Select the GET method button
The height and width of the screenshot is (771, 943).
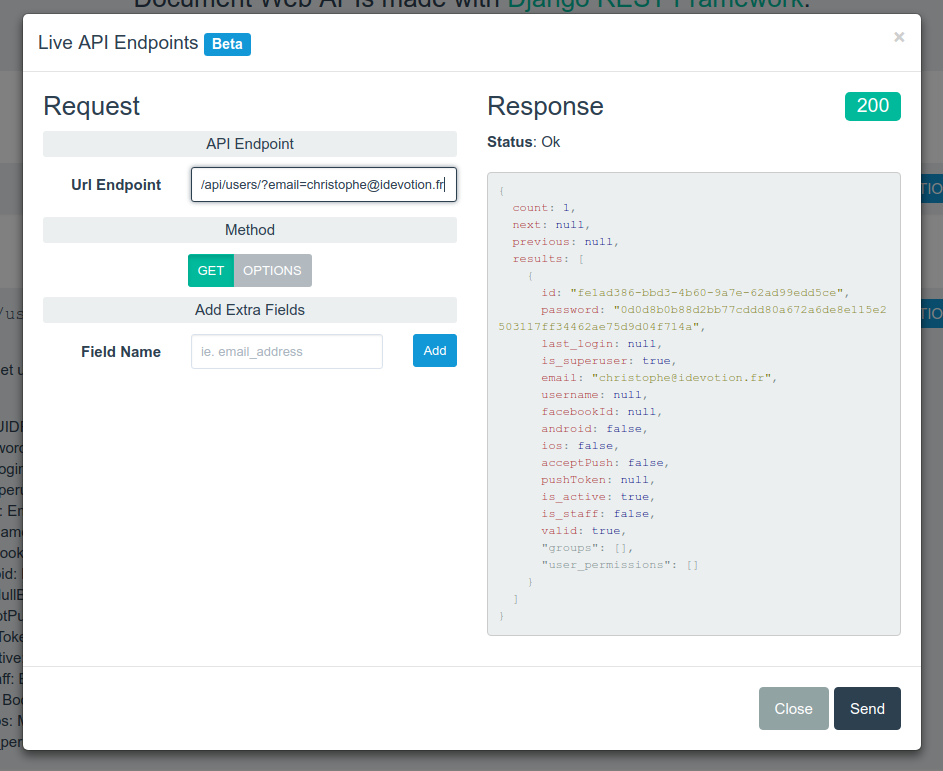point(211,271)
